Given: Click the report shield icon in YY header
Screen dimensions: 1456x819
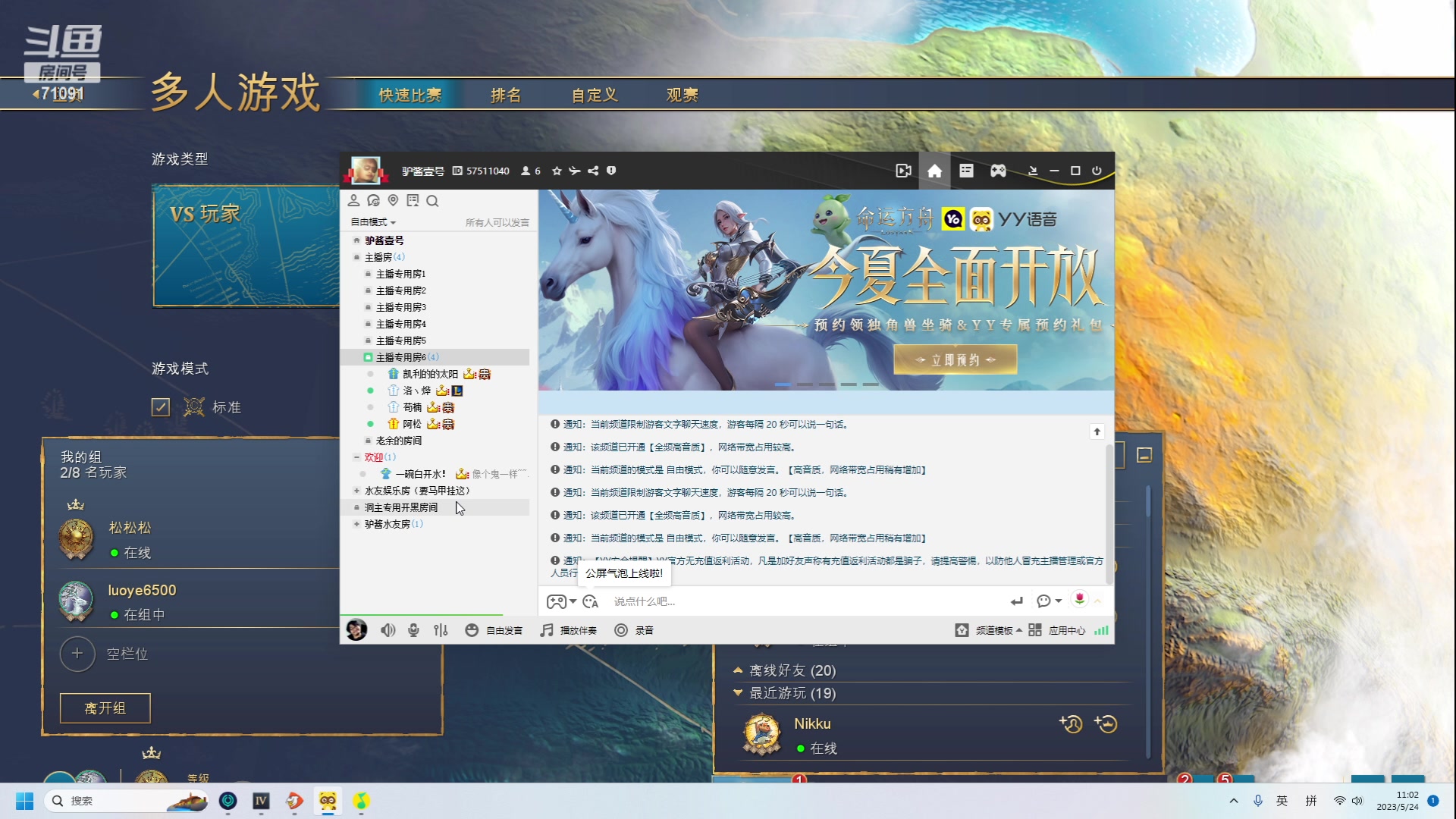Looking at the screenshot, I should [x=611, y=171].
